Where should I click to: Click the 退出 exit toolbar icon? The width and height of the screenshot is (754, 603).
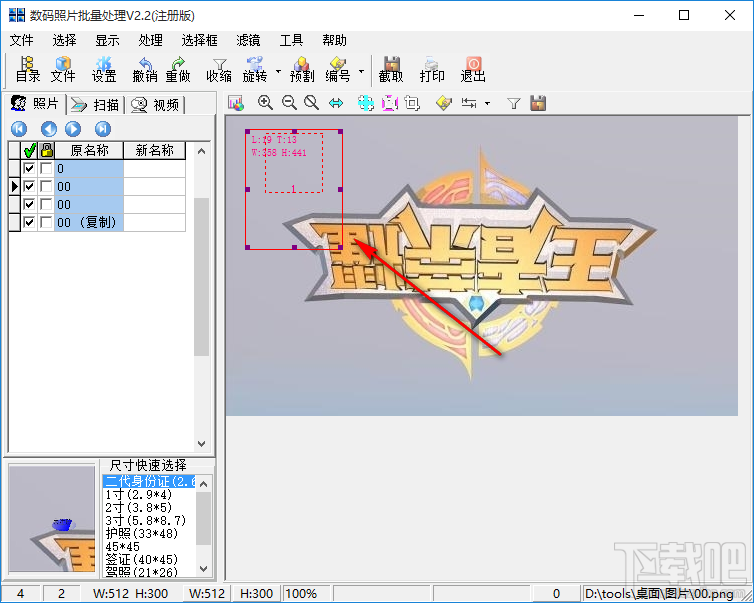pos(473,69)
